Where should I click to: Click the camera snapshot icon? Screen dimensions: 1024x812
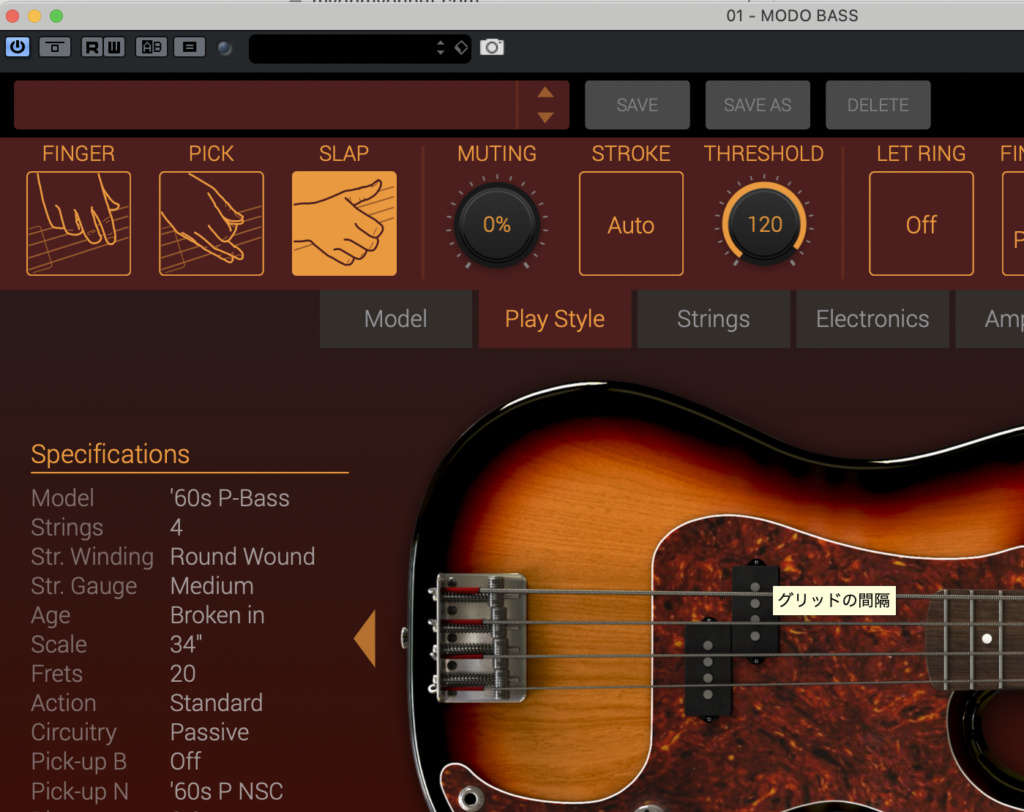(492, 47)
